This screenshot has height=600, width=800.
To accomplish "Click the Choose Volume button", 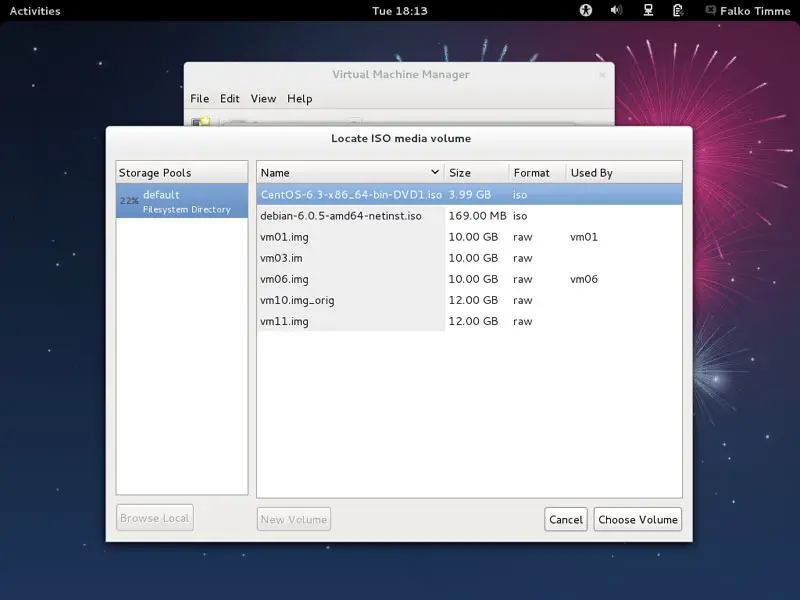I will pyautogui.click(x=638, y=519).
